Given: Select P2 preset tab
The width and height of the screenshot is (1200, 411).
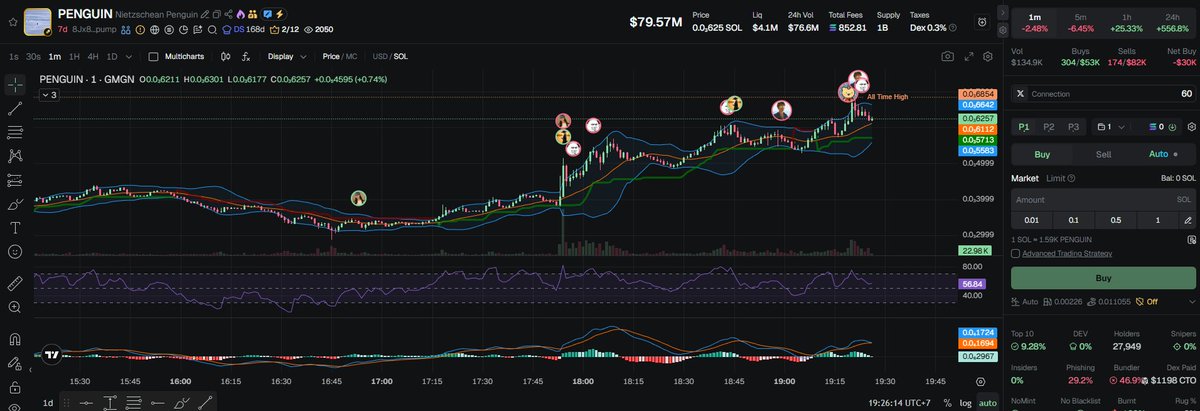Looking at the screenshot, I should point(1048,127).
